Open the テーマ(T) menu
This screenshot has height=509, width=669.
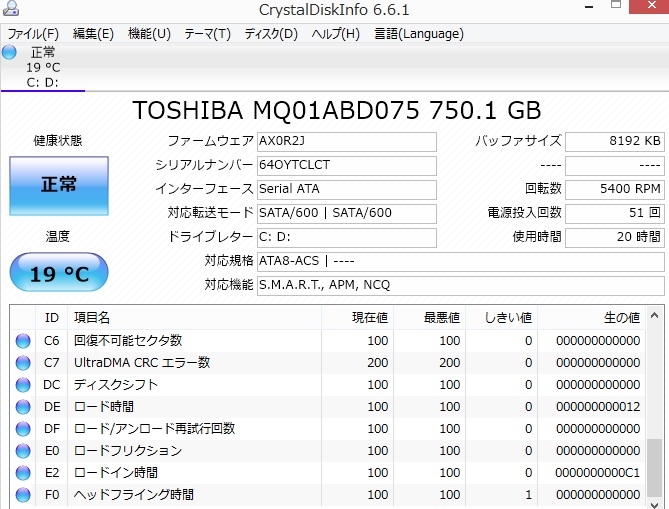pyautogui.click(x=207, y=33)
